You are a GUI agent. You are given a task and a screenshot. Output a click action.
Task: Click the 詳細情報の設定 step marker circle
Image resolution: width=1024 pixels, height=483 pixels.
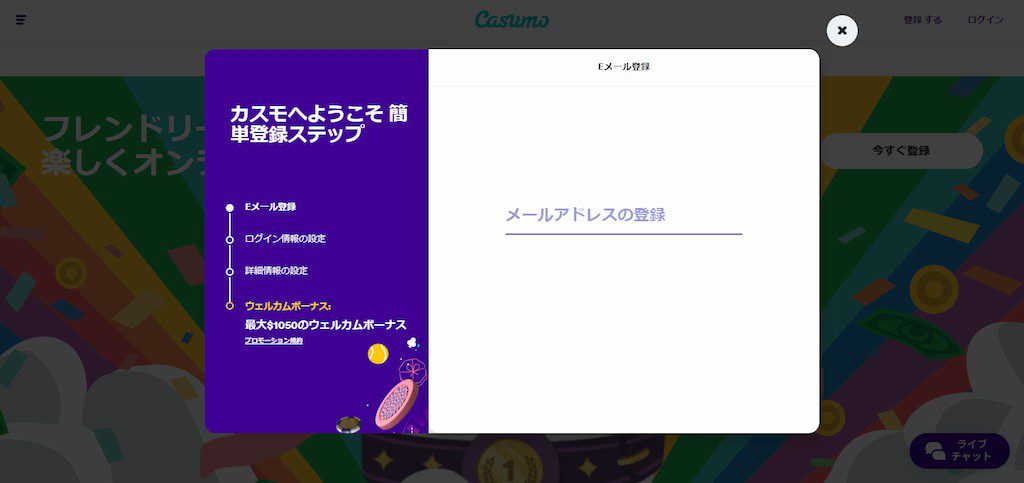click(229, 272)
